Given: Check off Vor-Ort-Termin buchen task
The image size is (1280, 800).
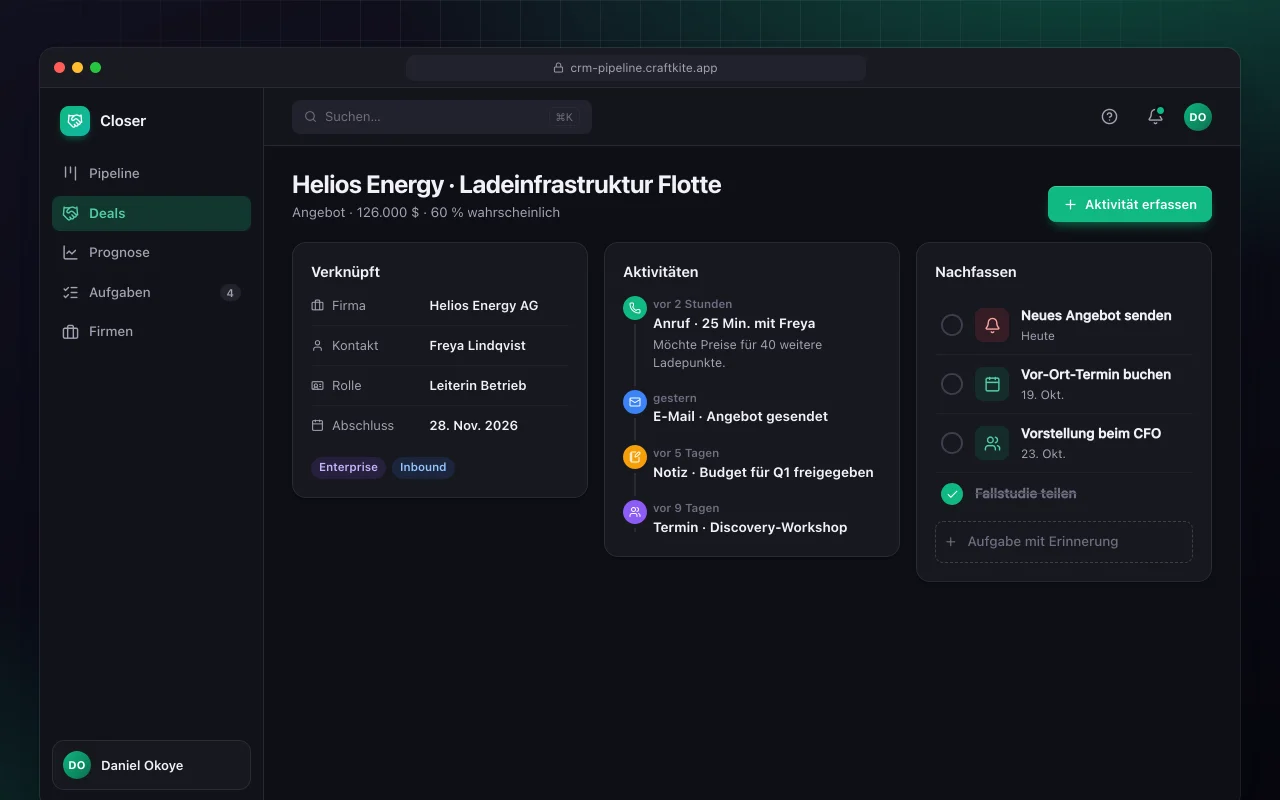Looking at the screenshot, I should [952, 384].
